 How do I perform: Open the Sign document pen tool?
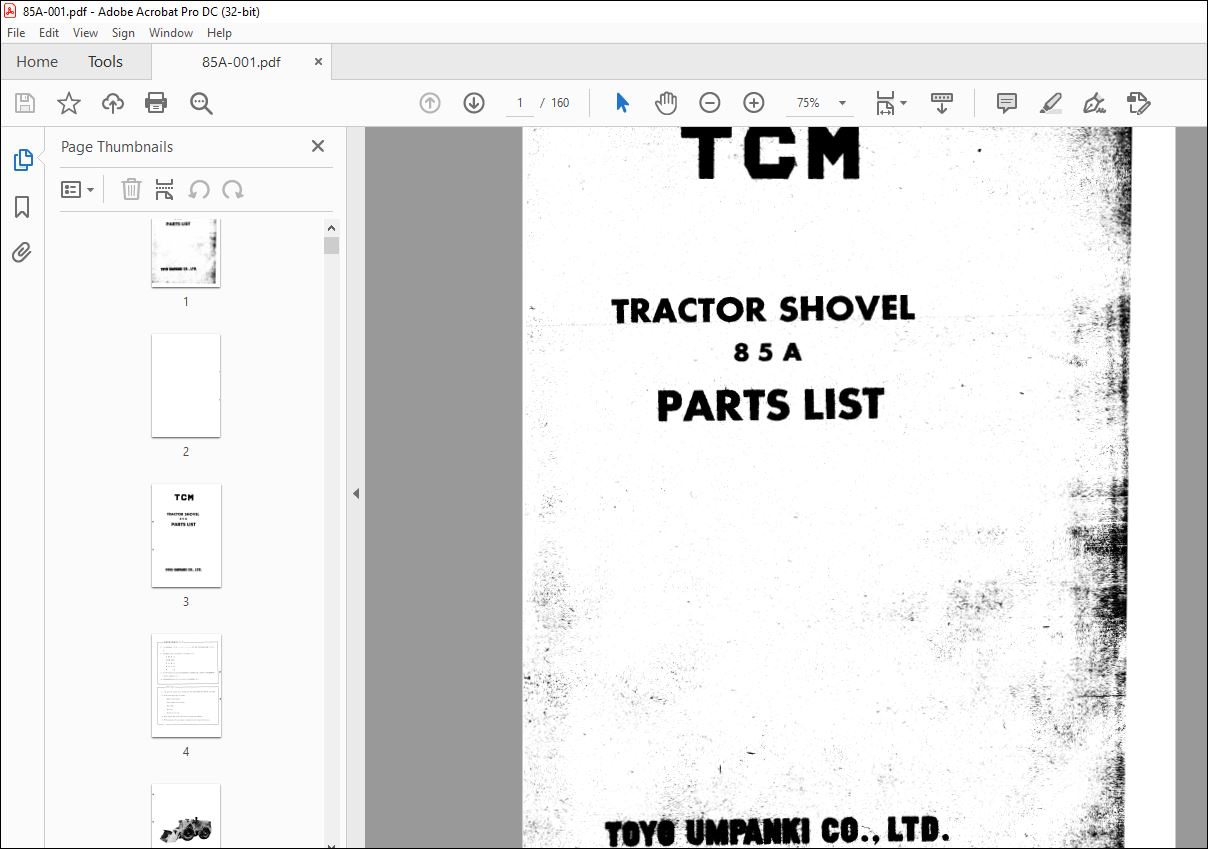point(1094,103)
